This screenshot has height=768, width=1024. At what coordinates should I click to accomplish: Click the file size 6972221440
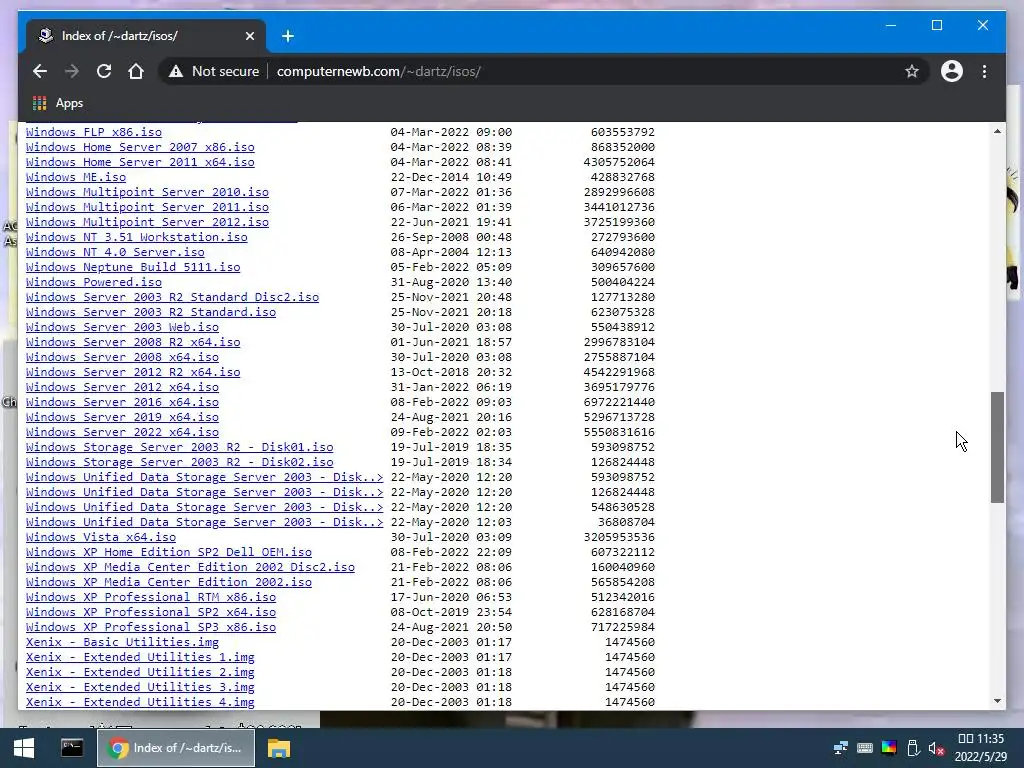pos(619,402)
